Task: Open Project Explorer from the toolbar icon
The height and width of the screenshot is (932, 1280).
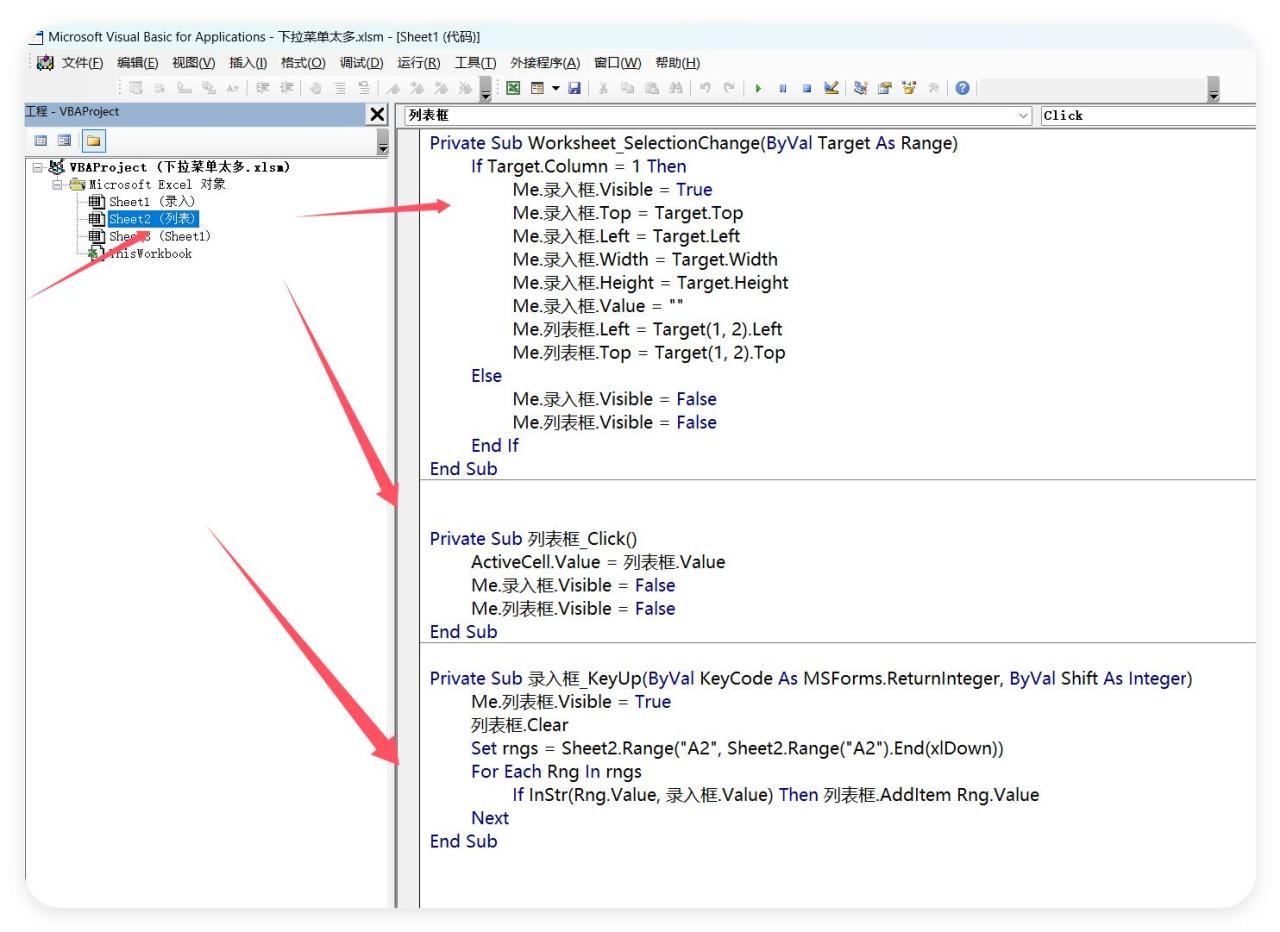Action: click(859, 88)
